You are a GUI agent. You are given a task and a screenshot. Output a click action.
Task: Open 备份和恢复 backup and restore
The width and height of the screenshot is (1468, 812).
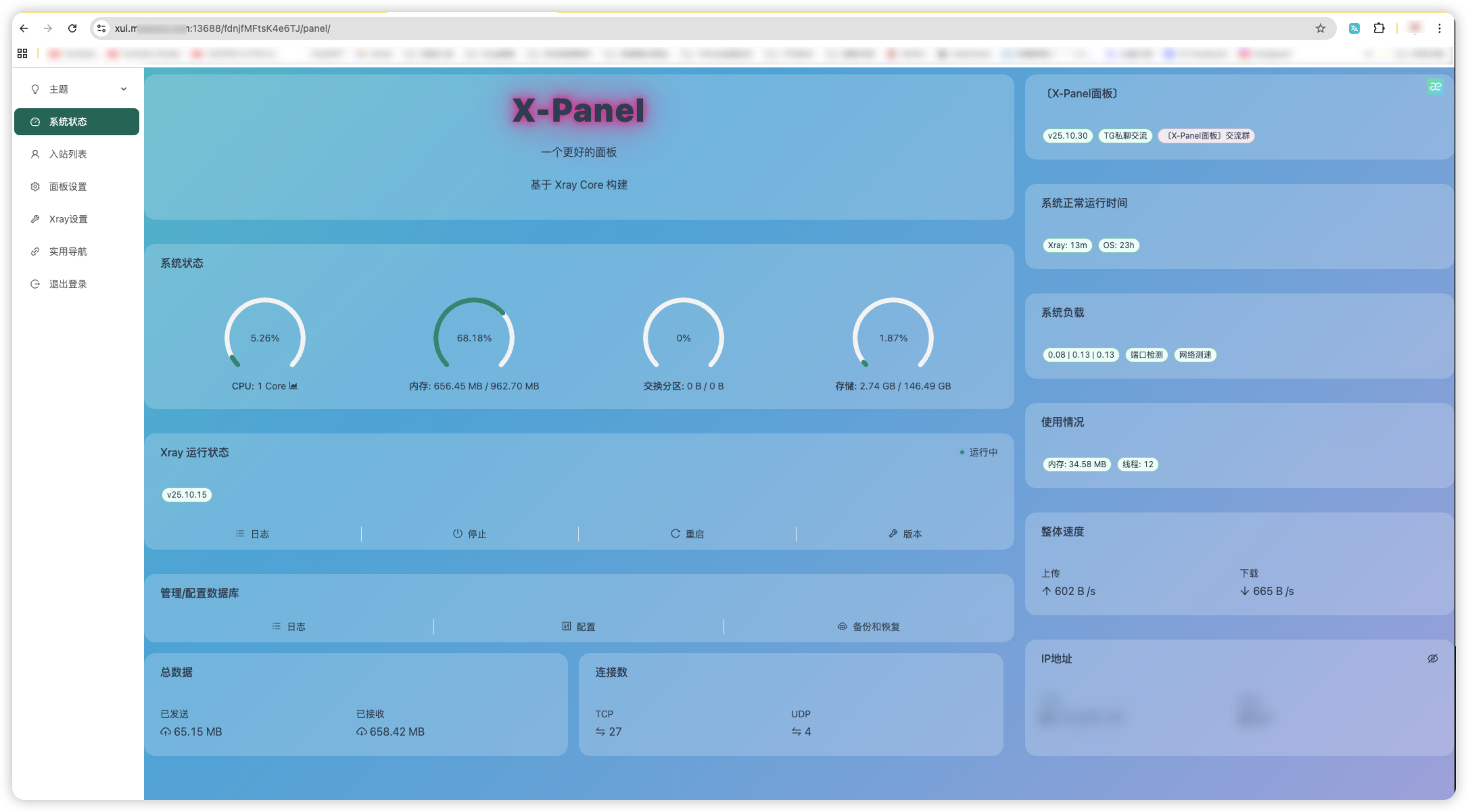[868, 627]
